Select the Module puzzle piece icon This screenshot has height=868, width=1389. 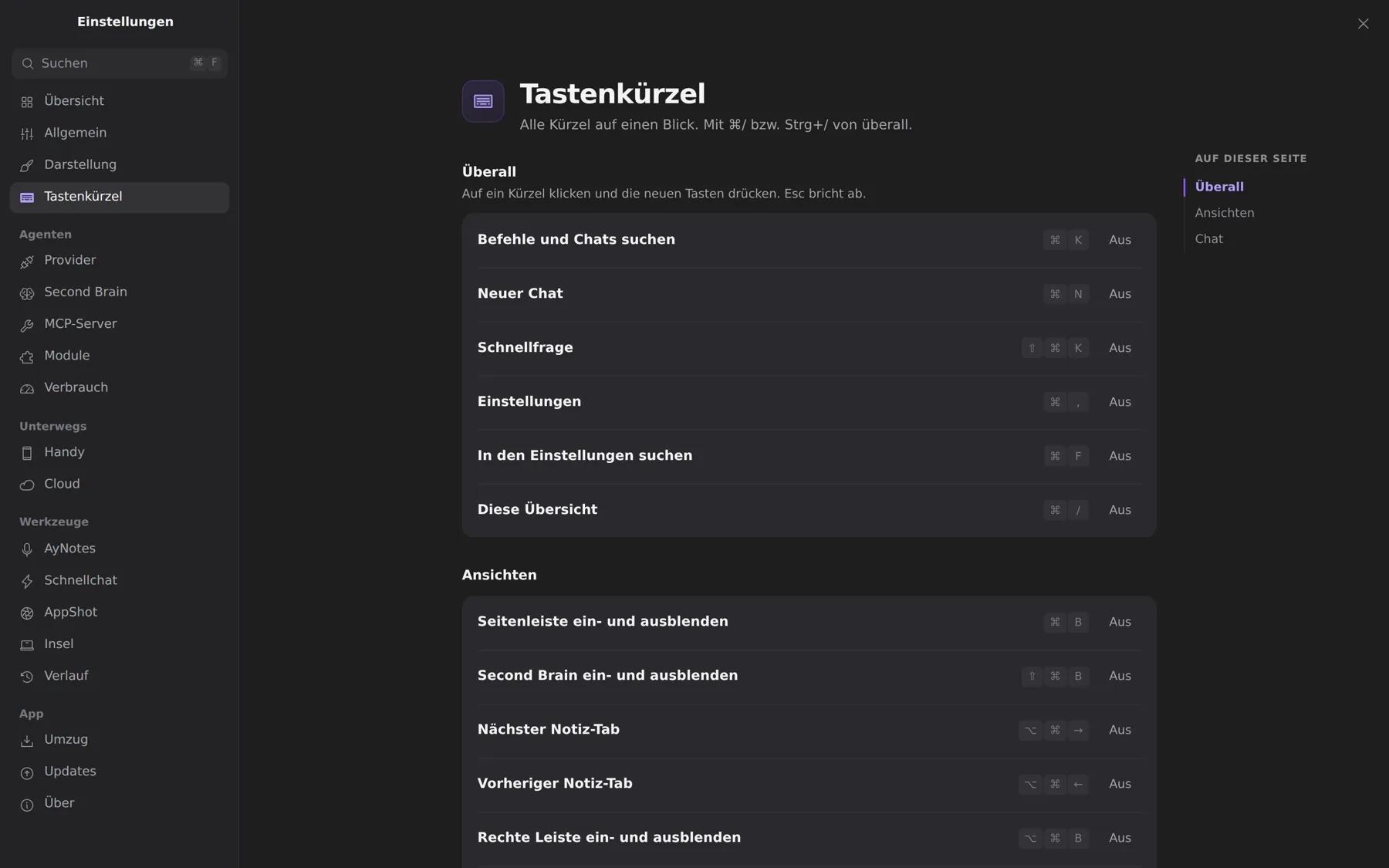27,356
